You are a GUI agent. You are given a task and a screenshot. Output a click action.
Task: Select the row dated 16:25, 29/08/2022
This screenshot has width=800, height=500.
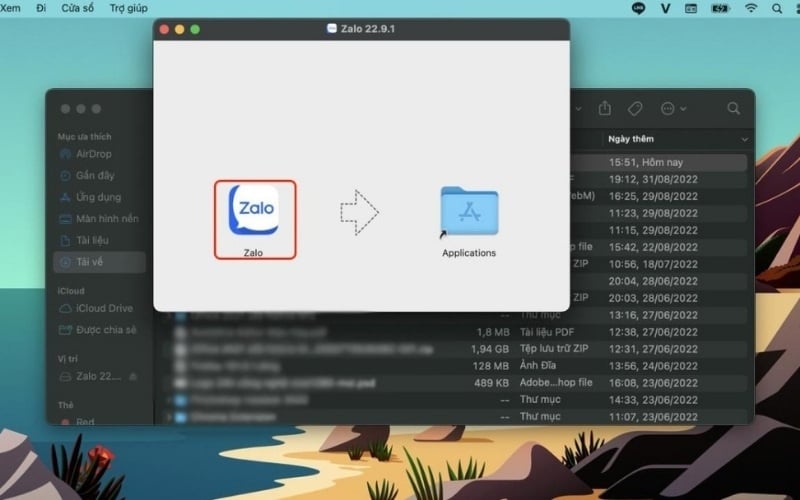click(x=658, y=196)
